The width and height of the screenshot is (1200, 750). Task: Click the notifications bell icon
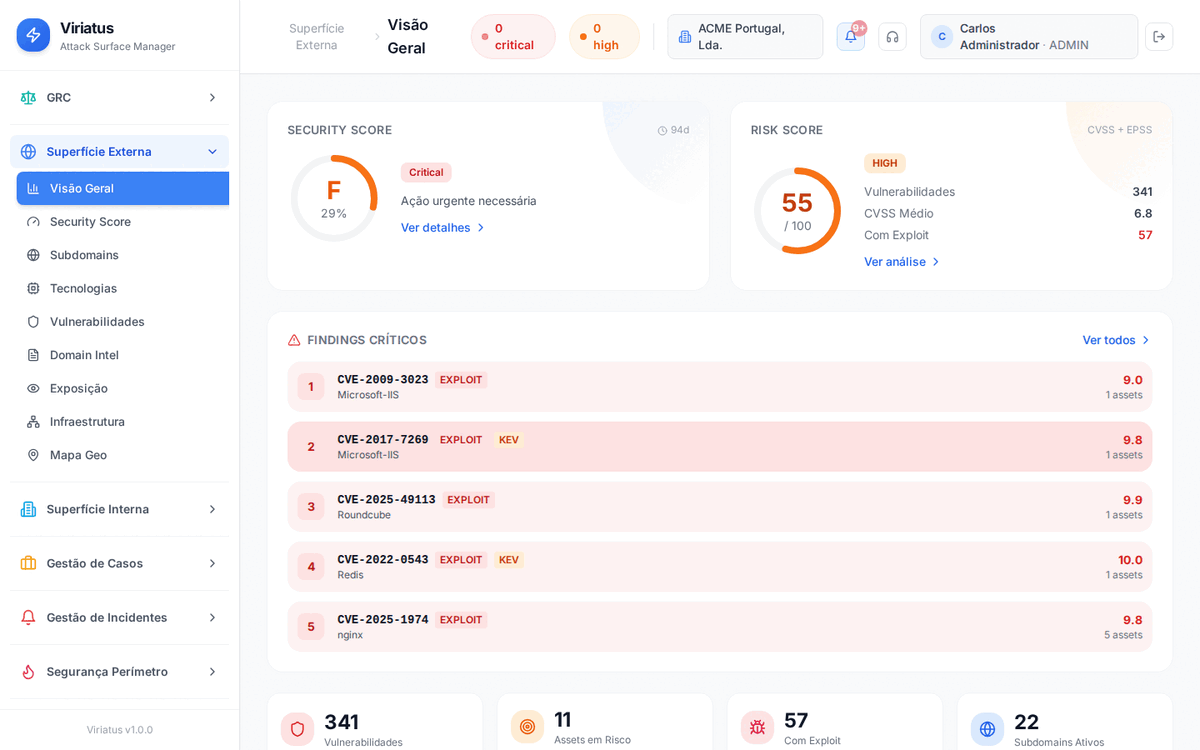coord(850,37)
